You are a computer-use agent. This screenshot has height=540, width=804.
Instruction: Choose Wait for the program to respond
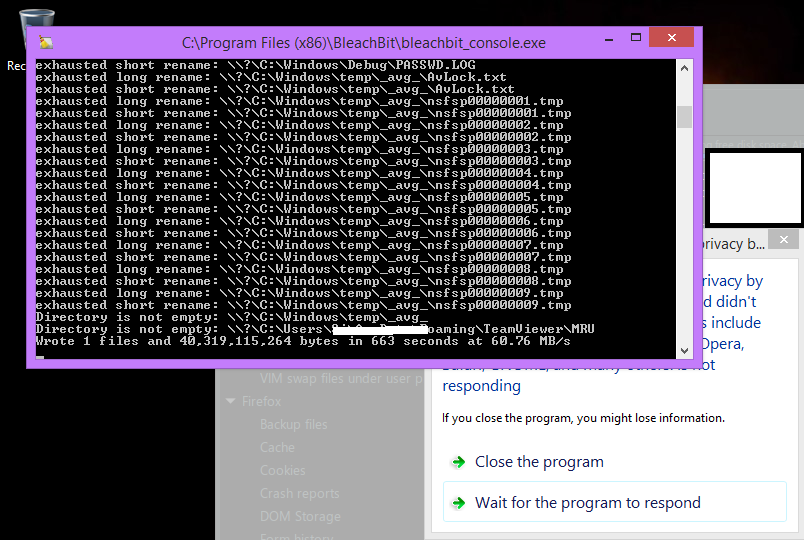pos(614,502)
